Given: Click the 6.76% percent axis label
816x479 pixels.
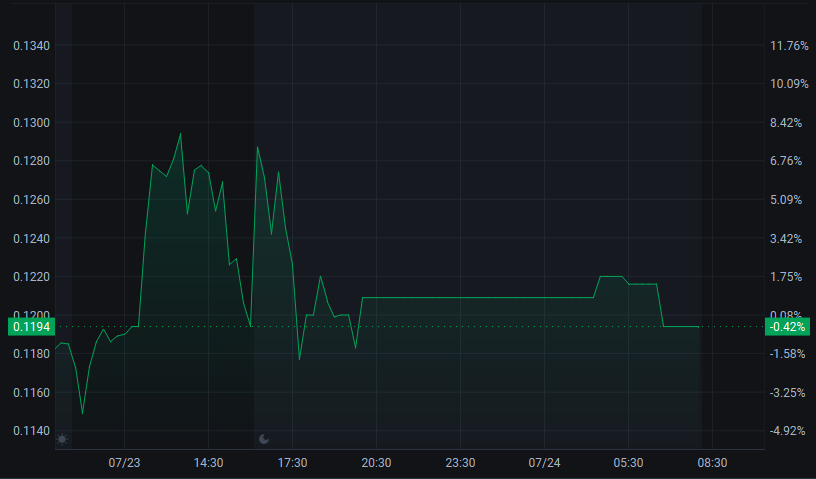Looking at the screenshot, I should coord(786,161).
